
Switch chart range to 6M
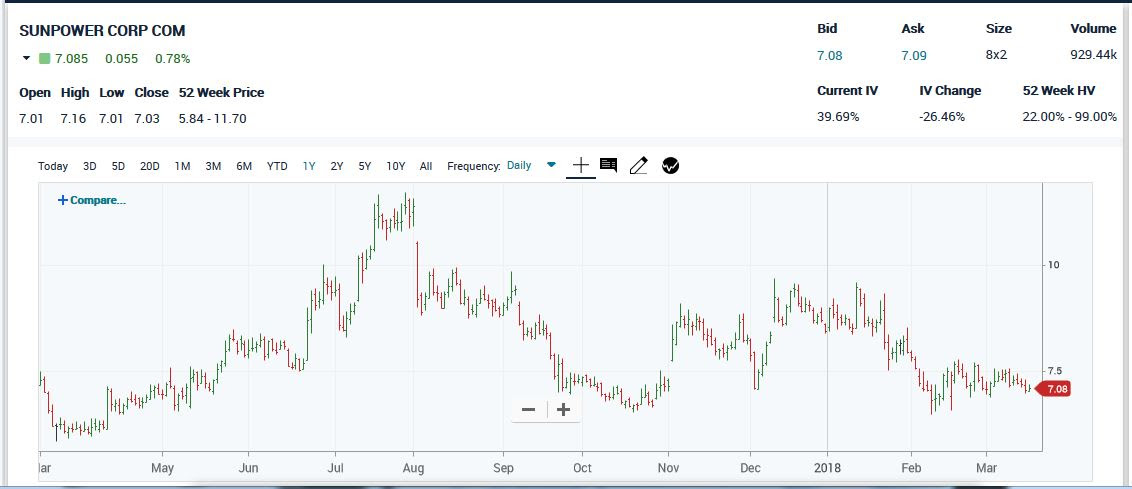tap(244, 166)
